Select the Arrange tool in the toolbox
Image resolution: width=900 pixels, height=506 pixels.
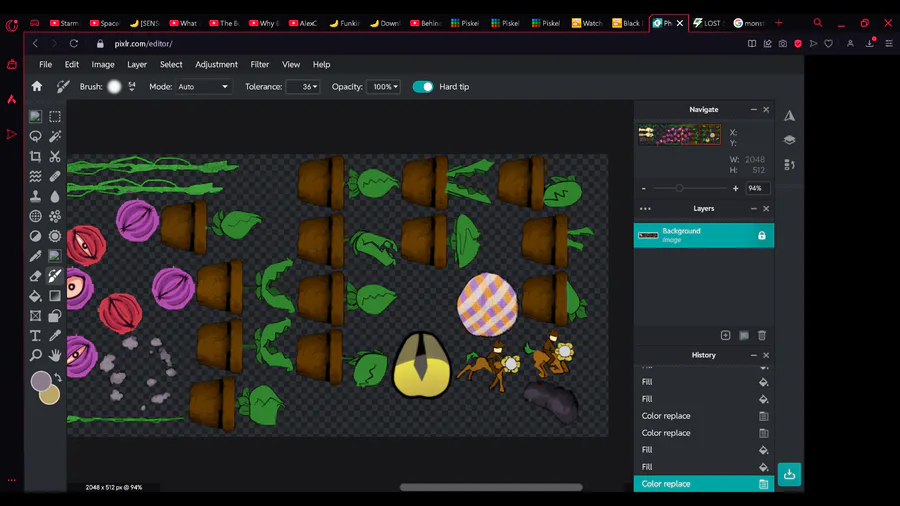click(x=35, y=116)
